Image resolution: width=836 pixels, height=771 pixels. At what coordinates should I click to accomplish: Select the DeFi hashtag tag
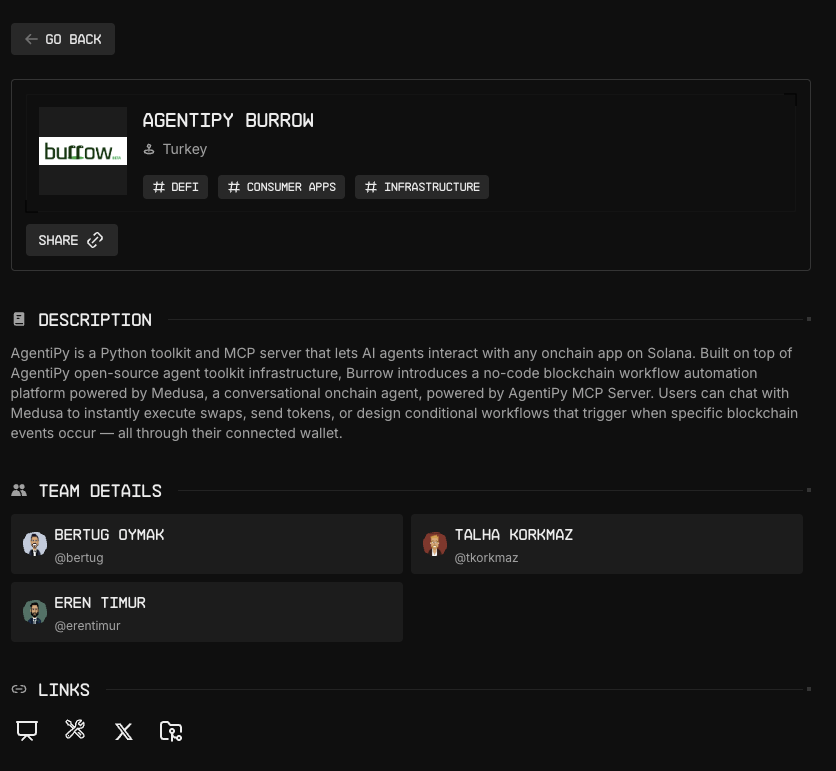[x=175, y=187]
